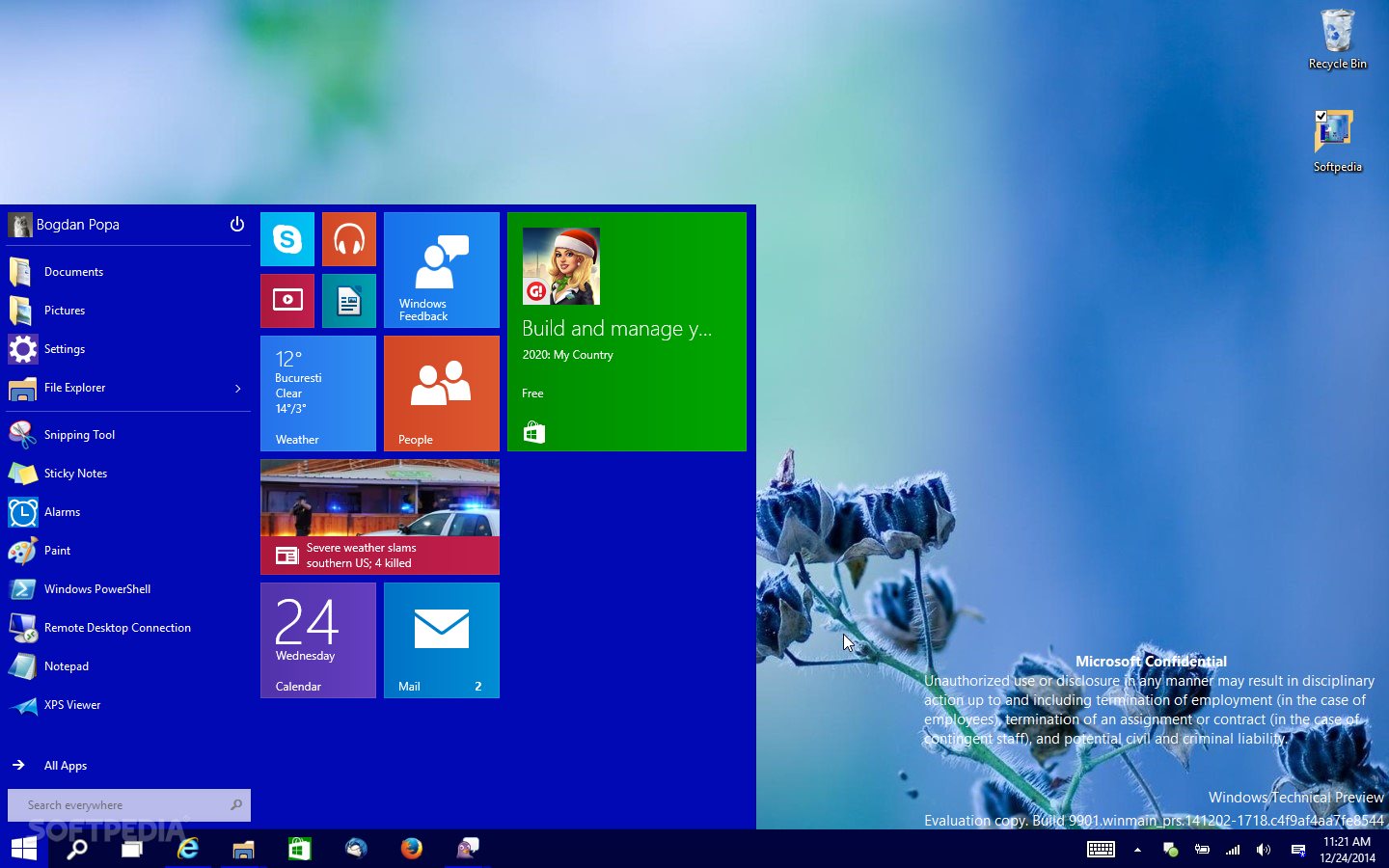
Task: Launch Snipping Tool
Action: (x=128, y=435)
